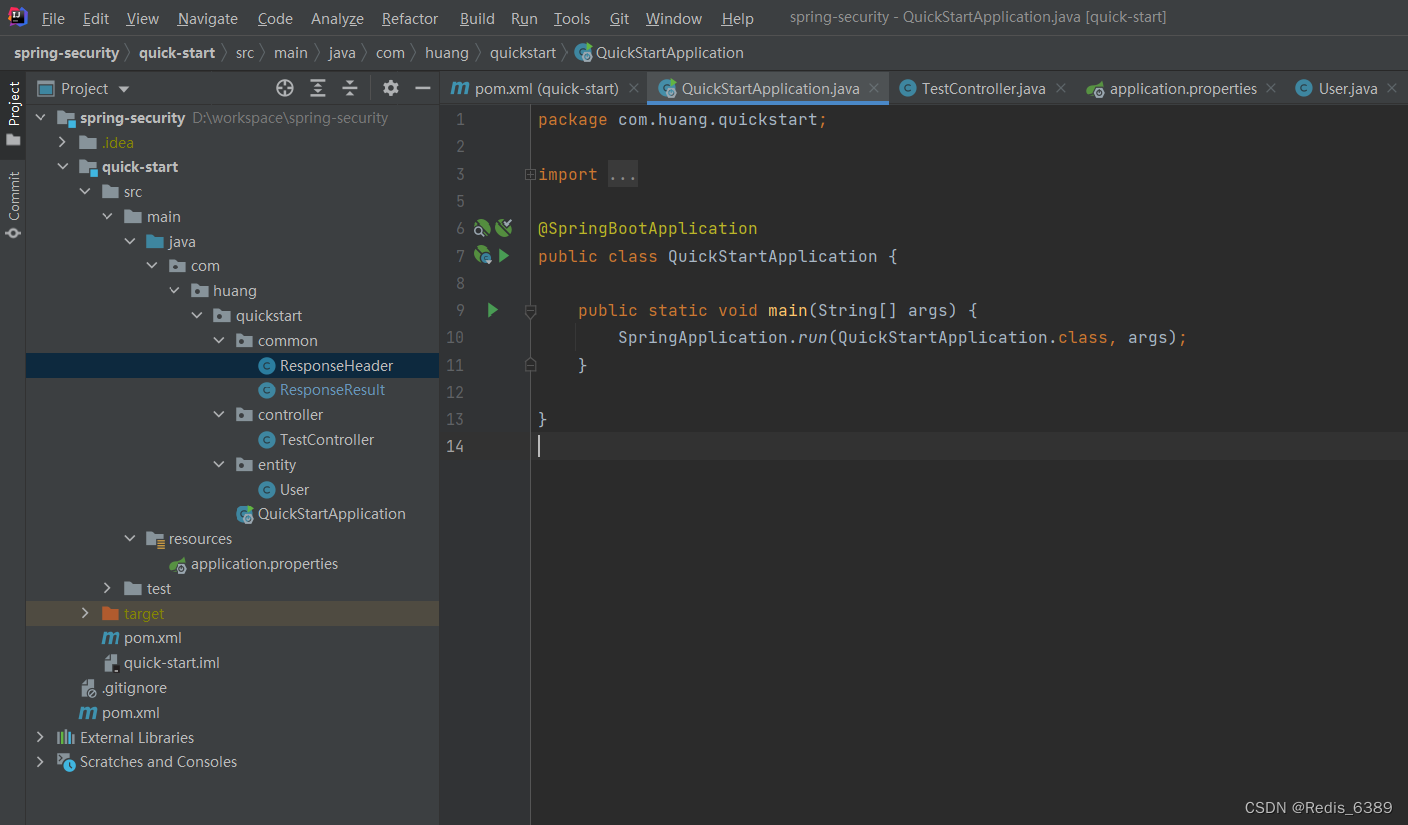Switch to TestController.java tab

[983, 88]
